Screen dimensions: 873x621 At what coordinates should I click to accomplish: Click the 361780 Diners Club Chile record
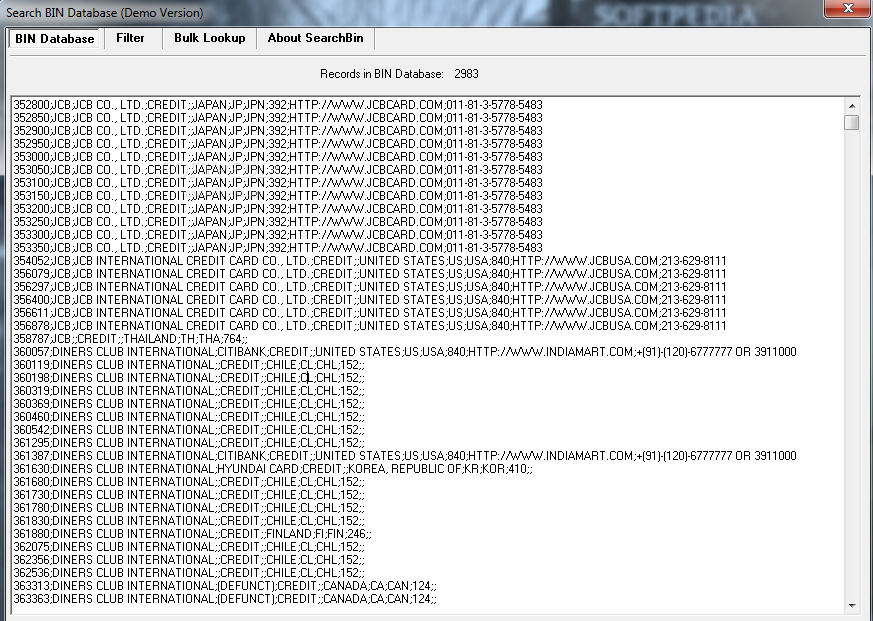(x=189, y=507)
